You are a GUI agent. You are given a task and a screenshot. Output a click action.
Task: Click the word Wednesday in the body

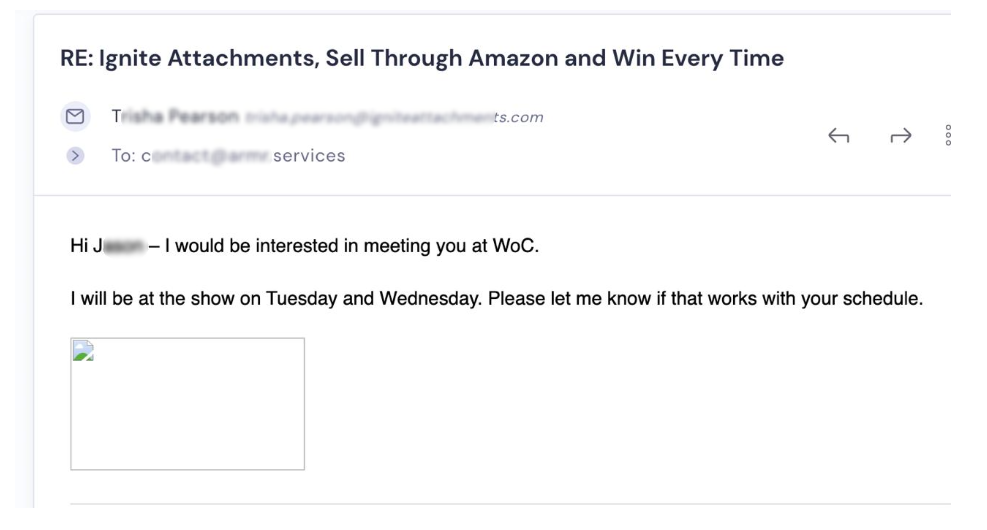pos(430,298)
